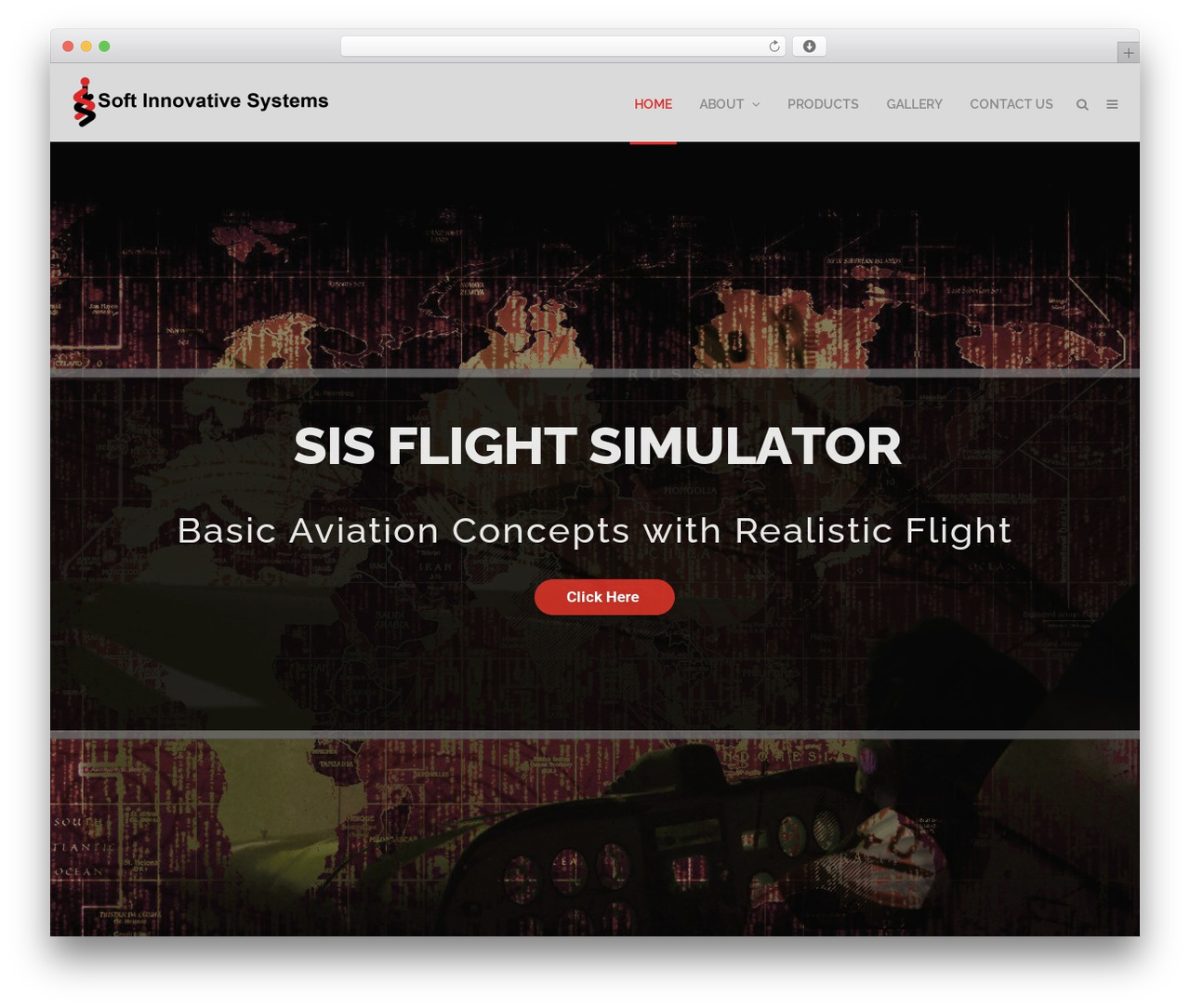The width and height of the screenshot is (1190, 1008).
Task: Maximize the browser with green button
Action: 104,46
